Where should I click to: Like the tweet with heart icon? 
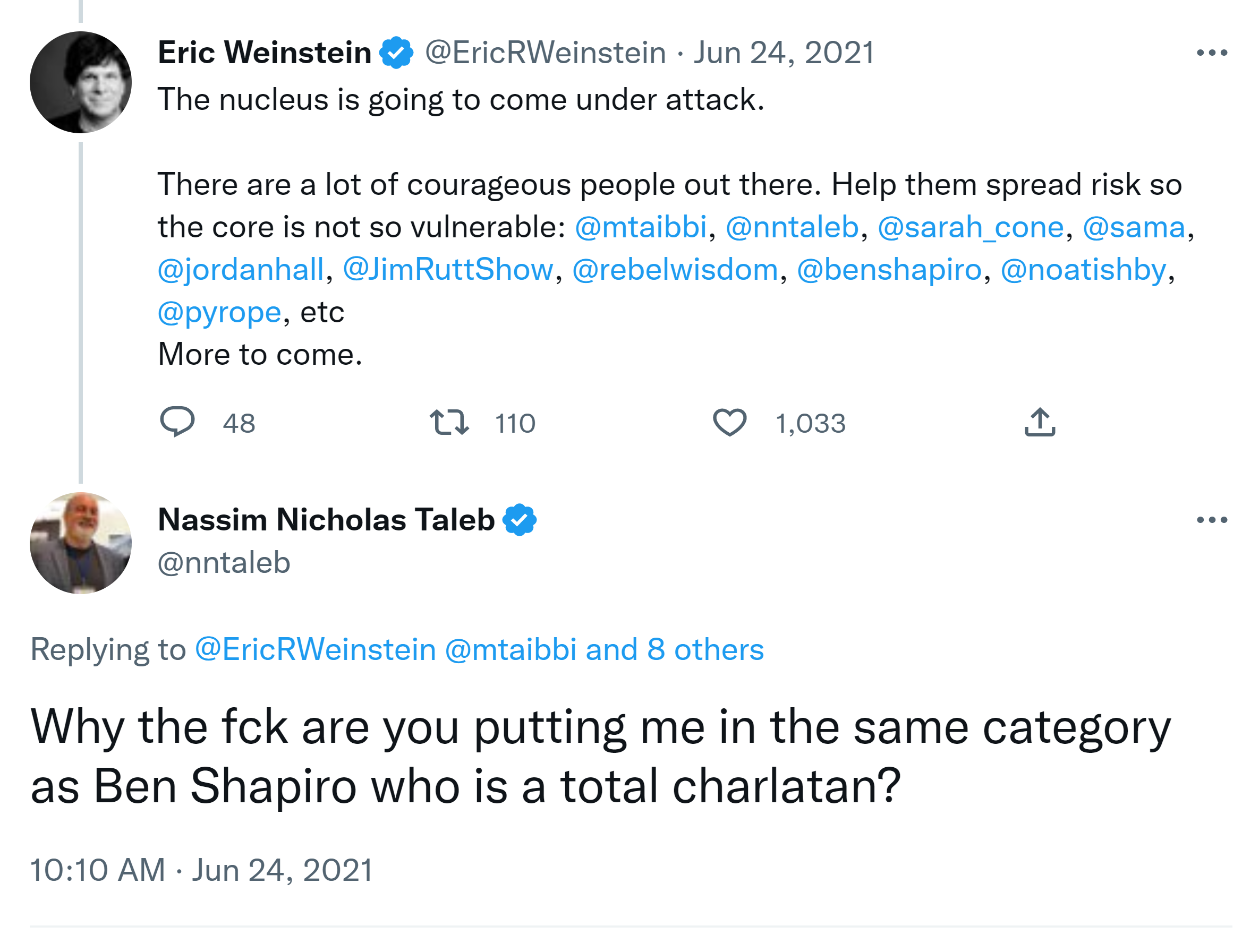click(729, 422)
